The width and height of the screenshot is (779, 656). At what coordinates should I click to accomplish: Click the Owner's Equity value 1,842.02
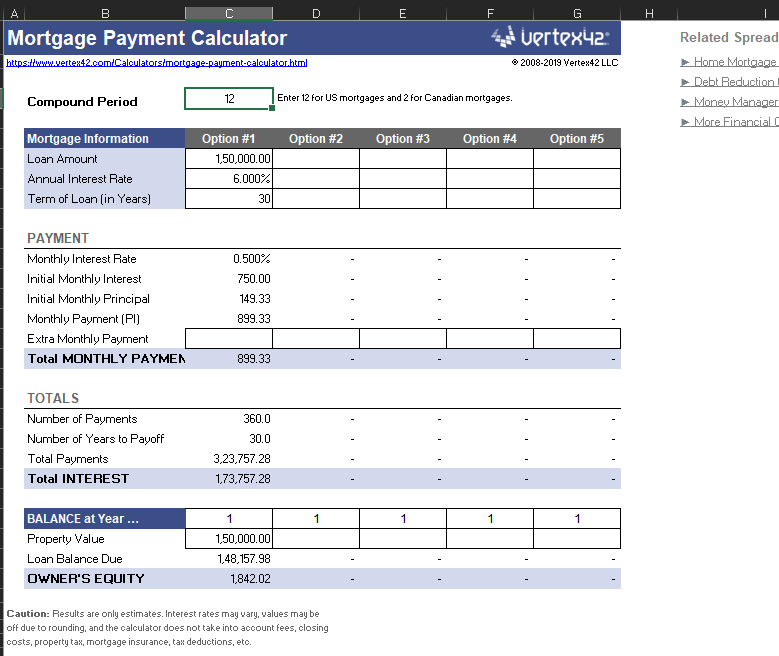[x=250, y=578]
